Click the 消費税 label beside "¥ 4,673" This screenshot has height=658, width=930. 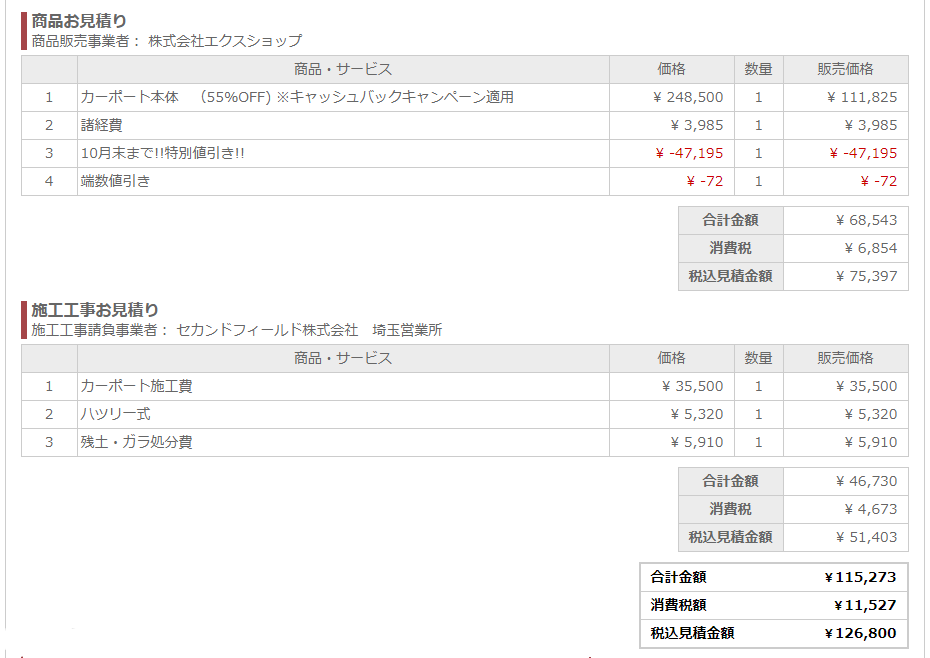point(731,509)
